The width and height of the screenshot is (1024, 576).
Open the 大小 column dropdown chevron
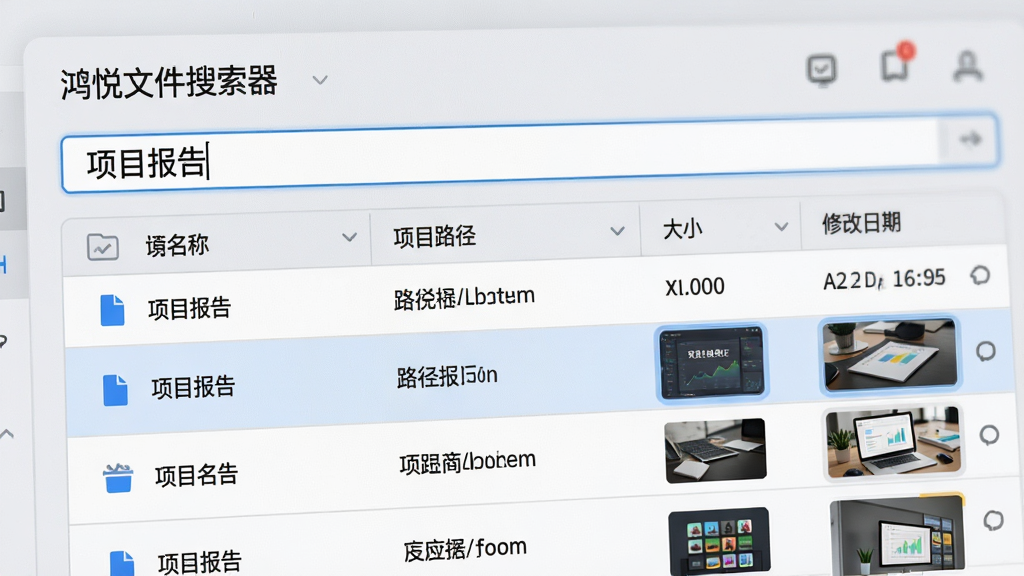coord(781,227)
